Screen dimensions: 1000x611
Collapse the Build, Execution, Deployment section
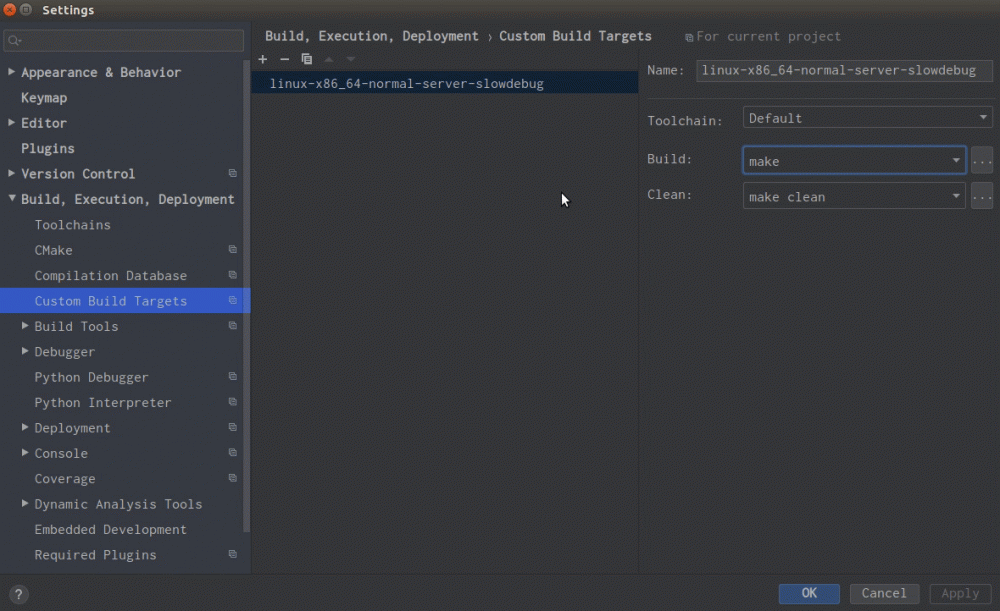point(10,199)
